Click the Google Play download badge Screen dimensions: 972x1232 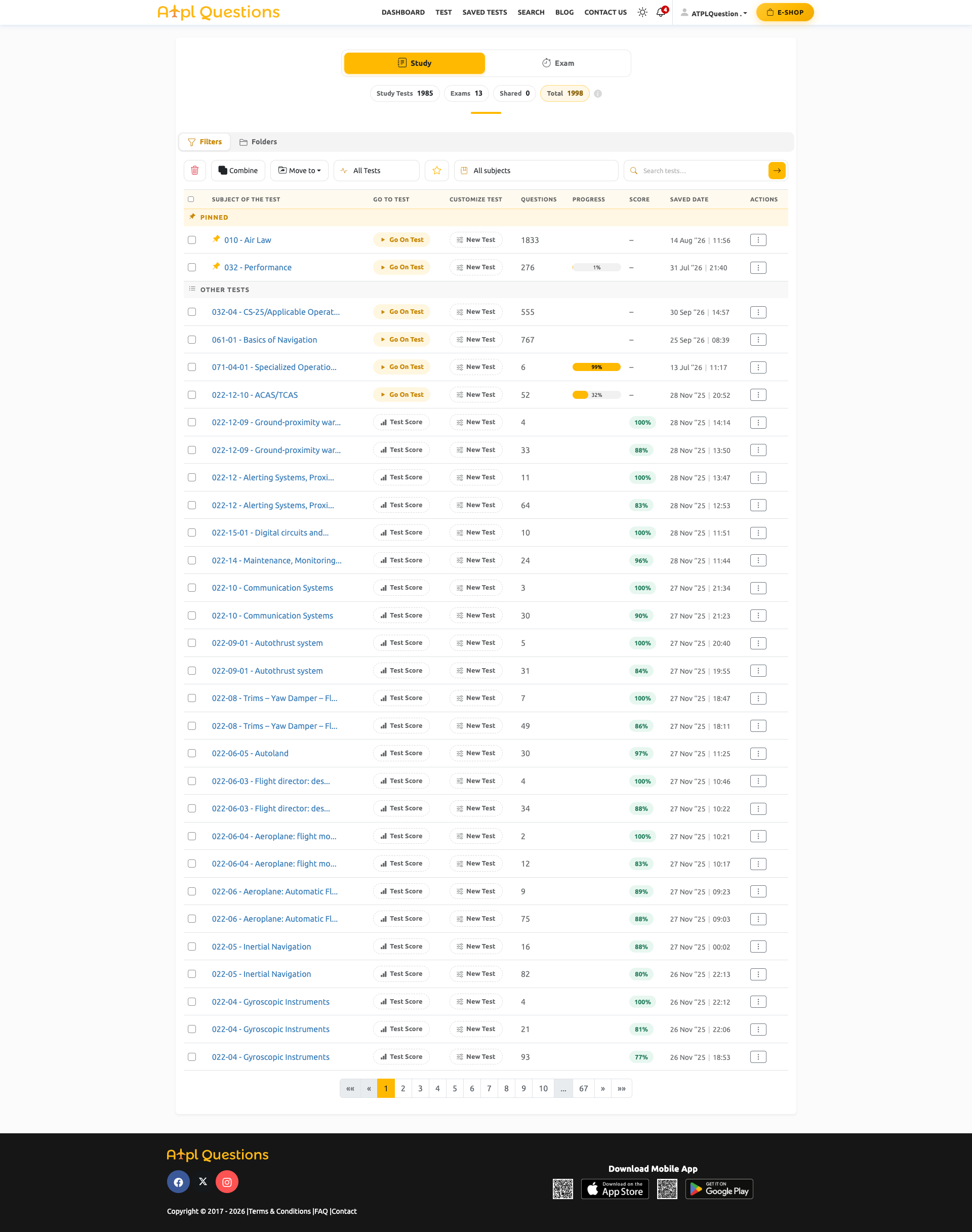[x=719, y=1189]
